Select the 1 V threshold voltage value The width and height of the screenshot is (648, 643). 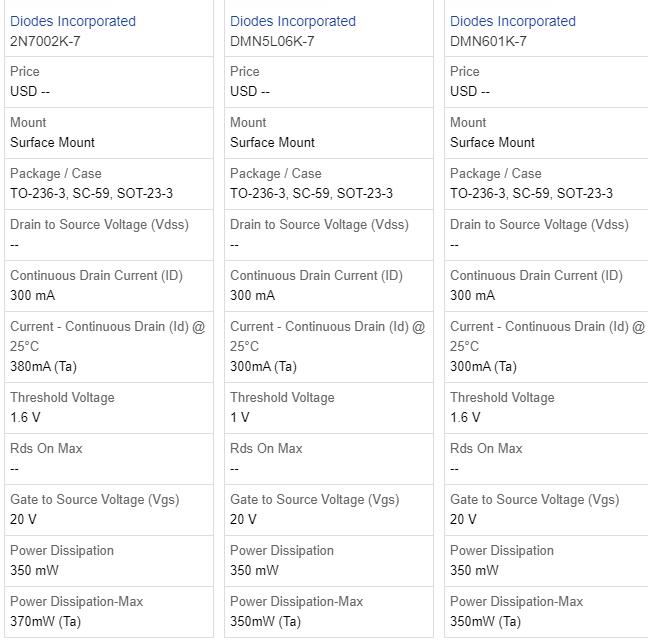(x=240, y=417)
